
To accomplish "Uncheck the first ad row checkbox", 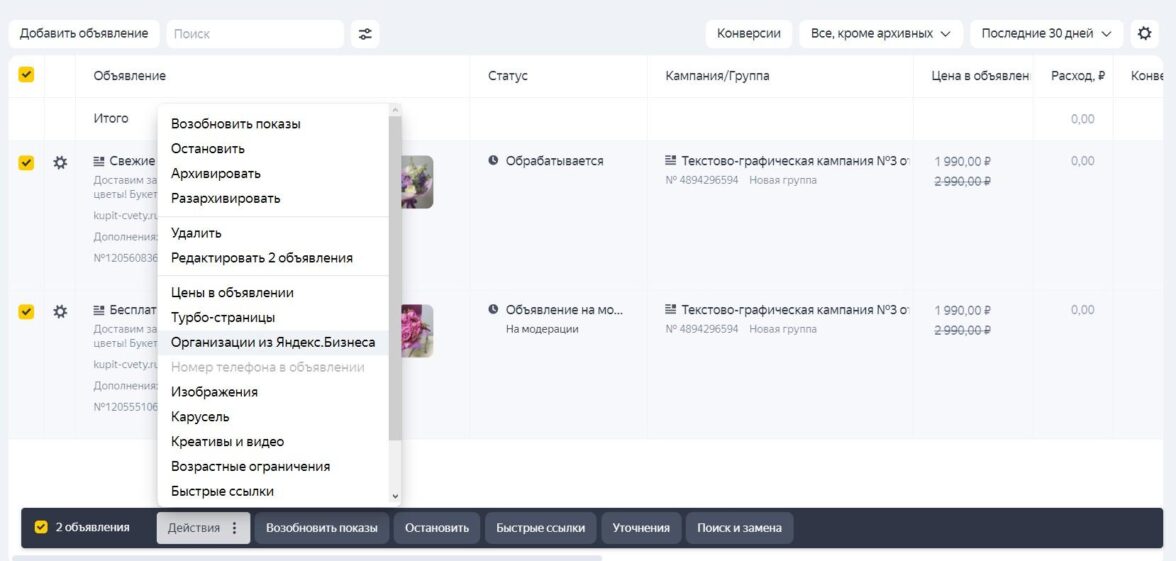I will point(26,162).
